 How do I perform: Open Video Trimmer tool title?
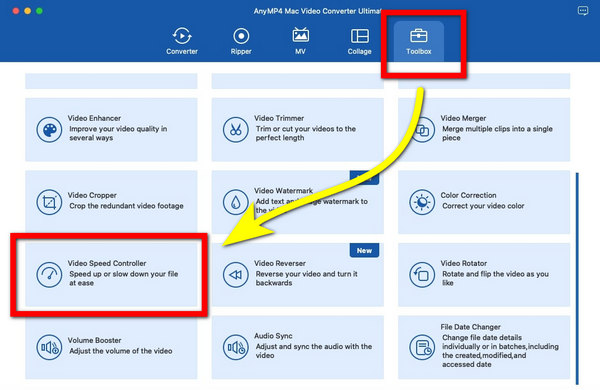[279, 118]
